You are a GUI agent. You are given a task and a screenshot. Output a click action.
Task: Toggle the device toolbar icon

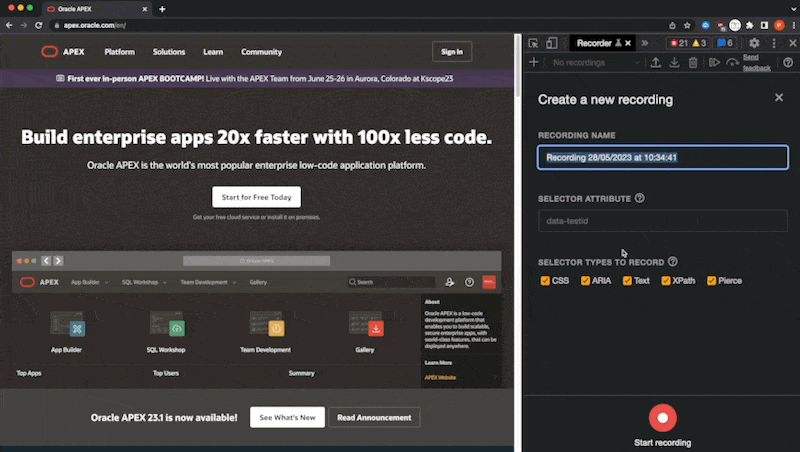(x=552, y=43)
